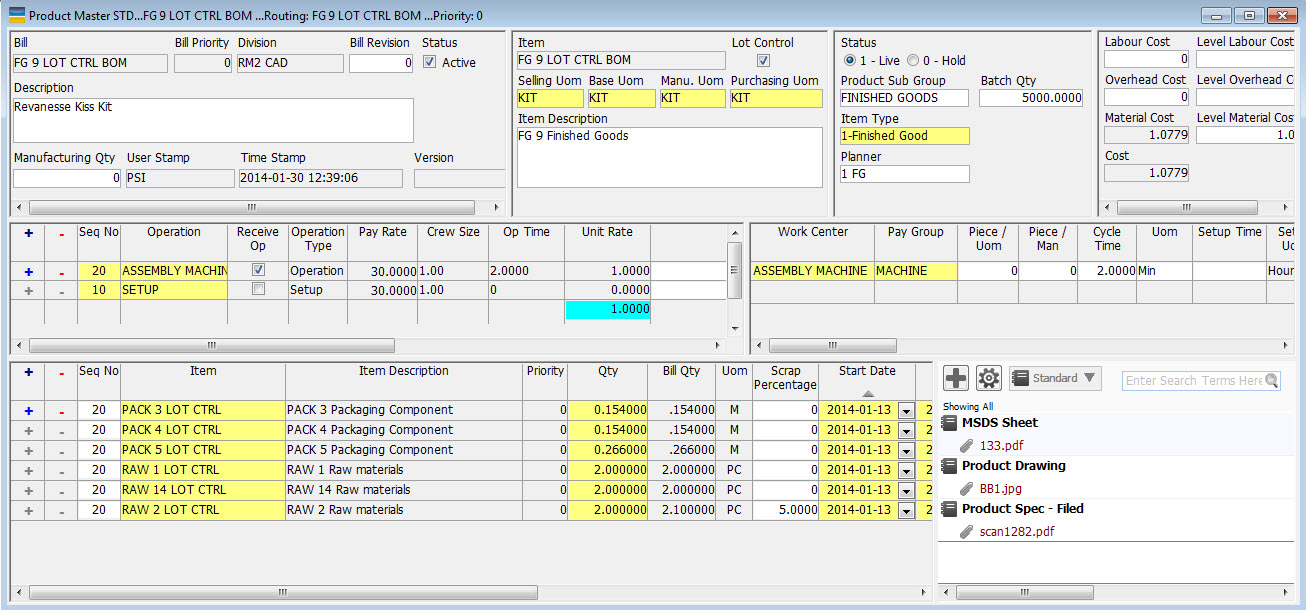The width and height of the screenshot is (1306, 610).
Task: Click the add attachment plus icon
Action: pos(957,378)
